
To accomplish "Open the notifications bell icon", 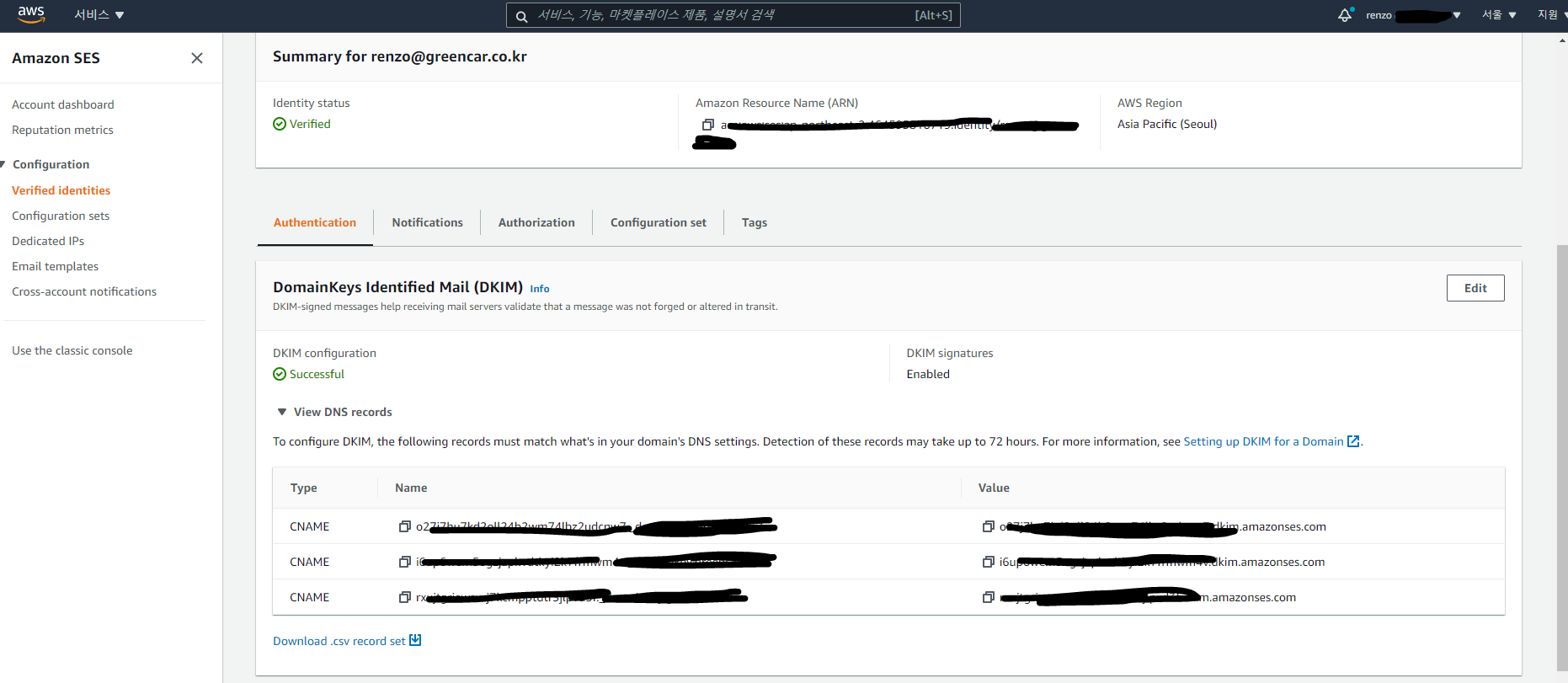I will click(1345, 15).
